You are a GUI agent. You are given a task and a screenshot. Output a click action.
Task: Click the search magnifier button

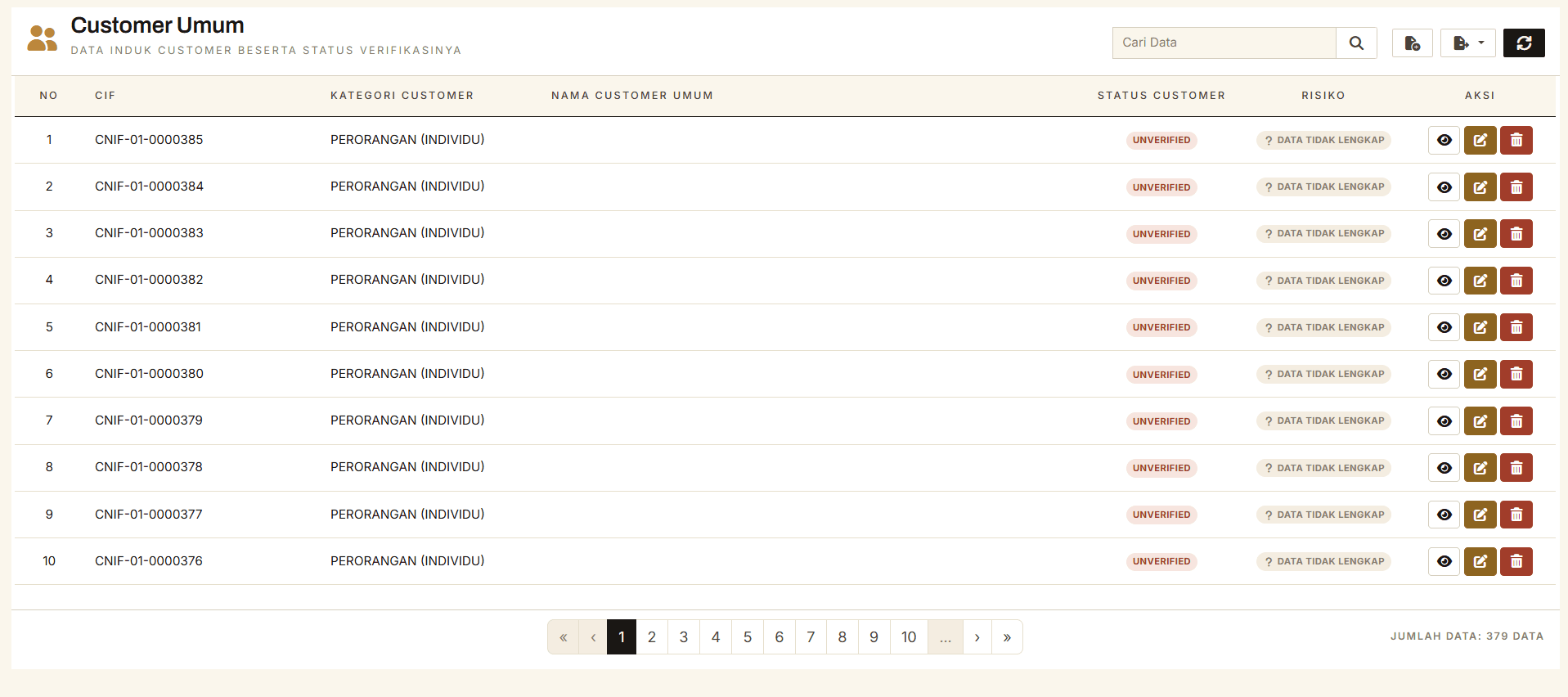tap(1356, 43)
